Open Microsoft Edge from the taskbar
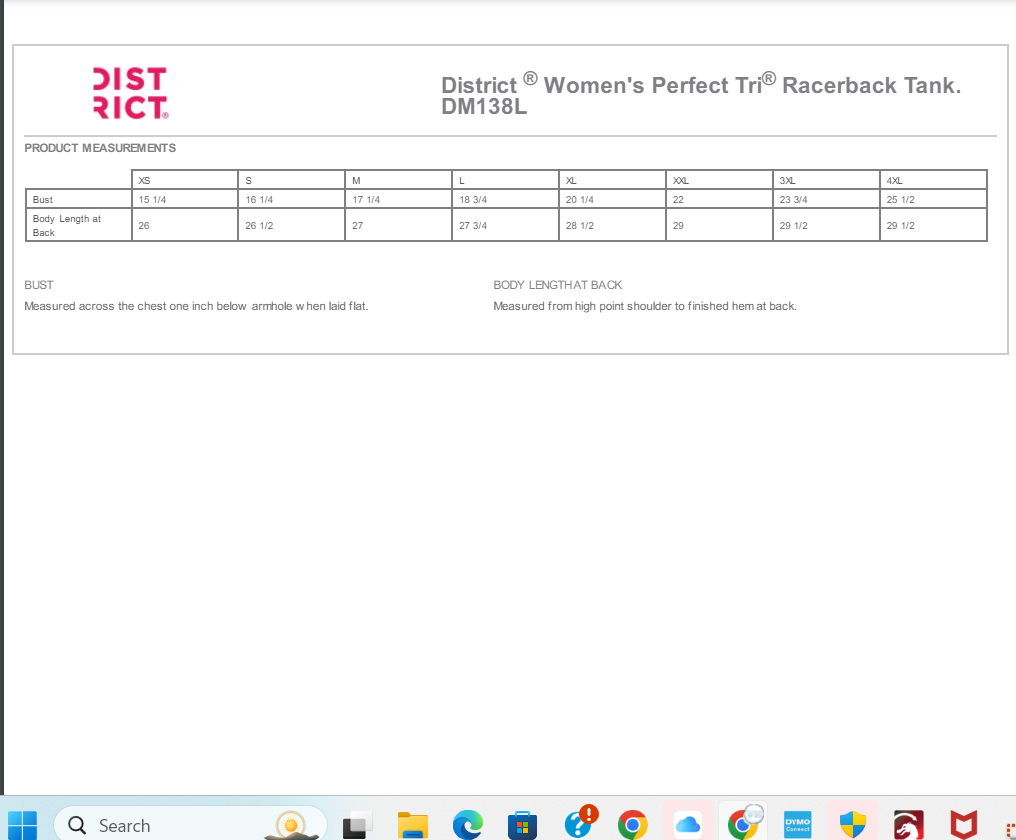 (x=467, y=825)
